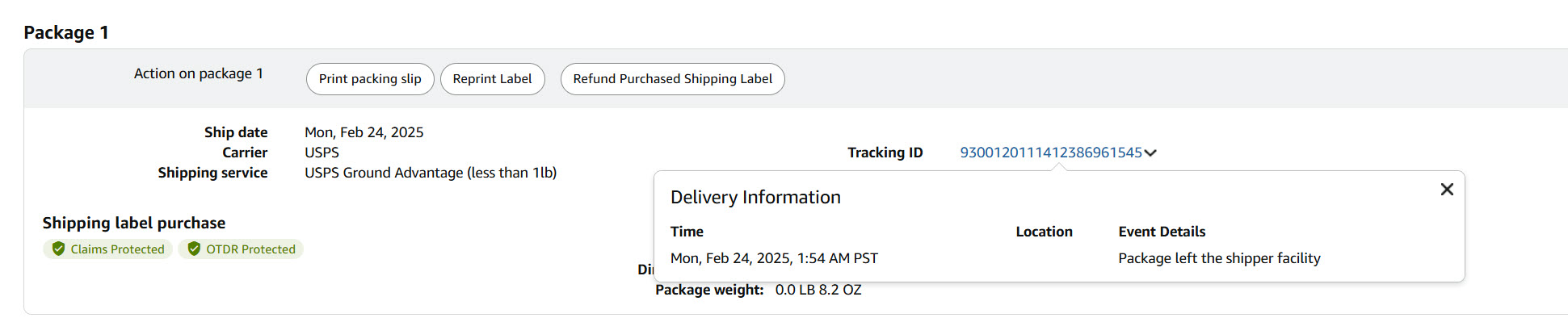Select the OTDR Protected badge text
The width and height of the screenshot is (1568, 322).
click(x=250, y=249)
